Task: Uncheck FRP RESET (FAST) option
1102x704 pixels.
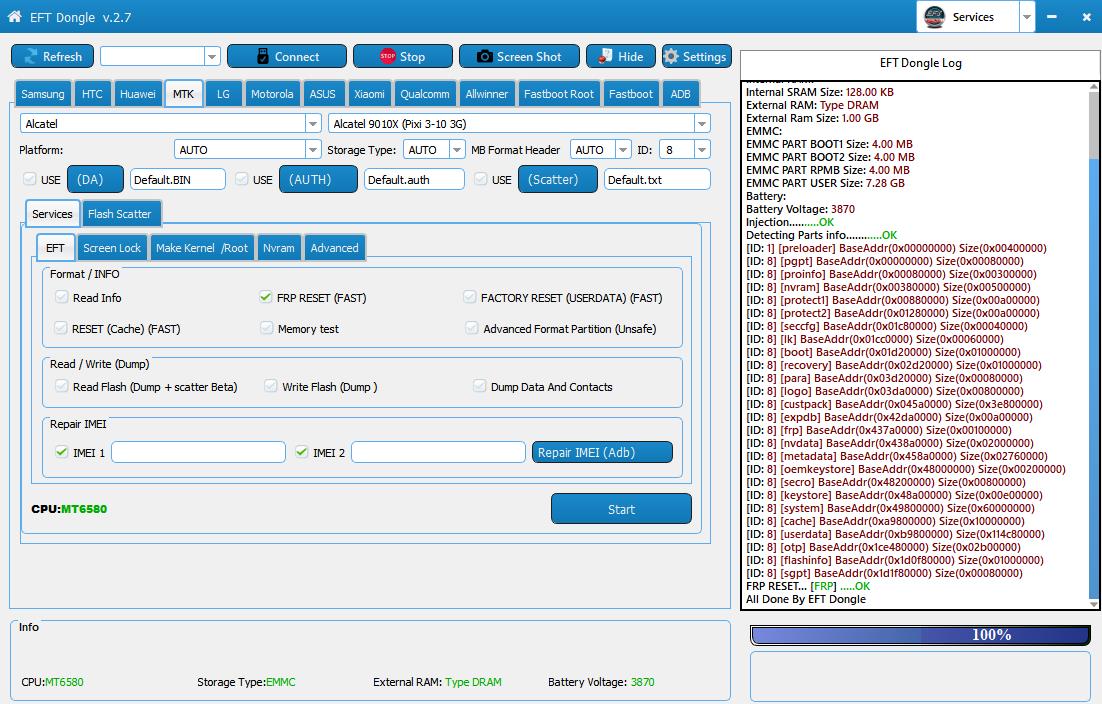Action: (x=265, y=297)
